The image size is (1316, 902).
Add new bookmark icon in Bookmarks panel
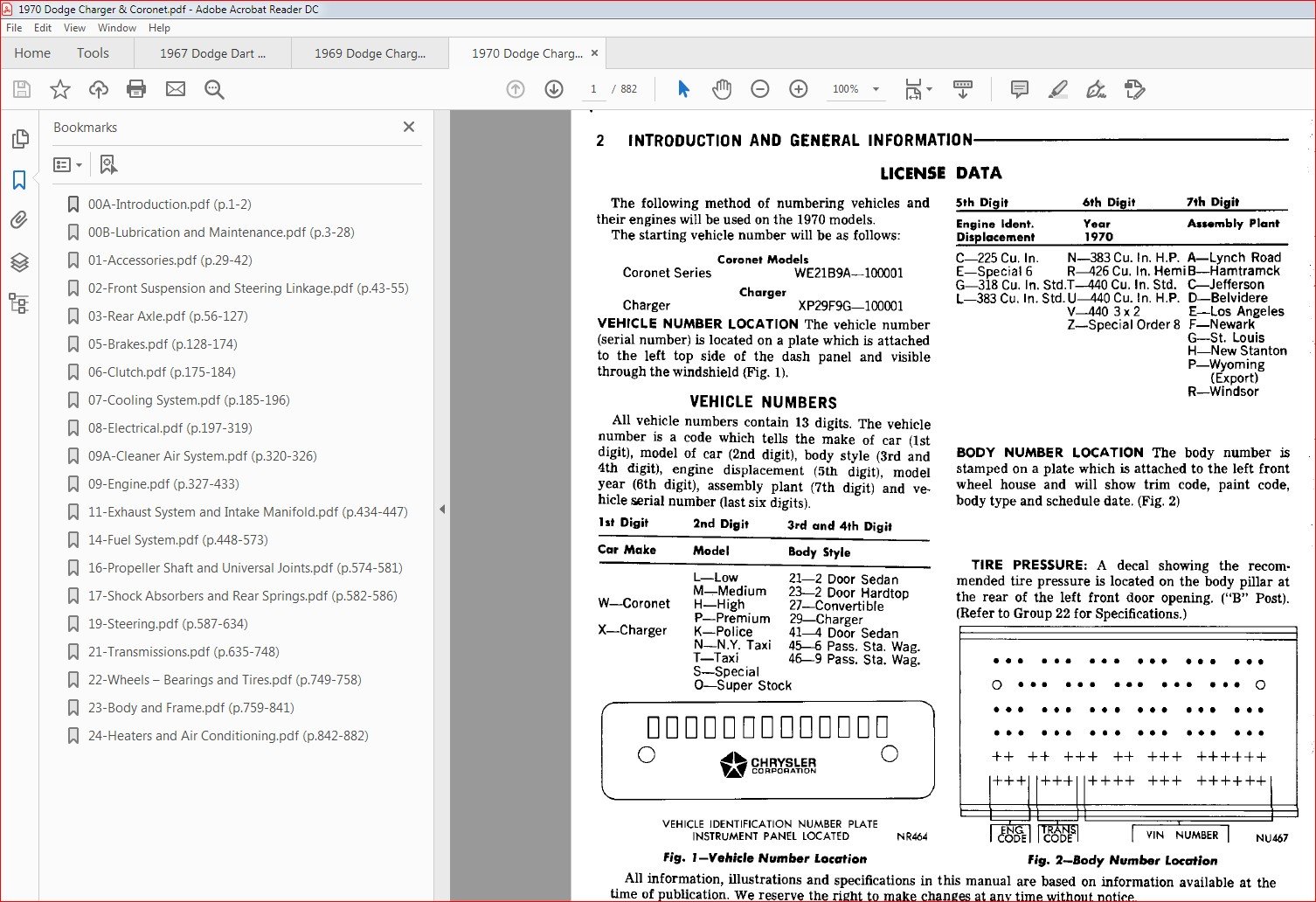pyautogui.click(x=108, y=164)
